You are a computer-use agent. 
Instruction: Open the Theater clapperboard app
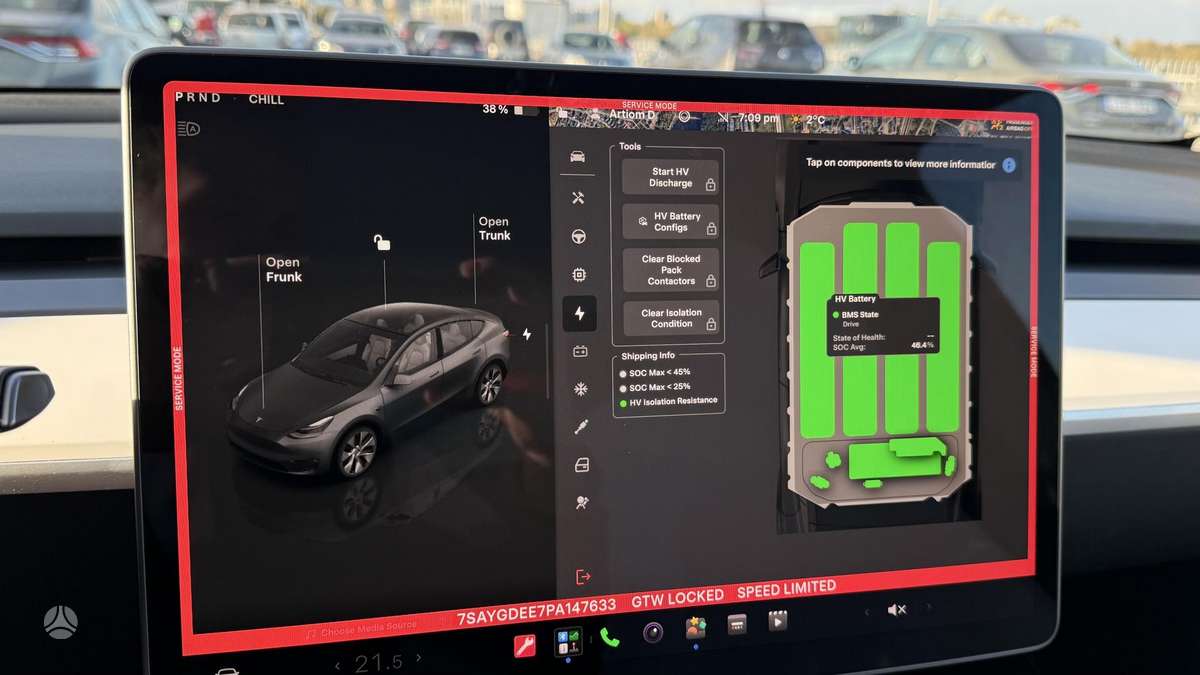tap(777, 620)
